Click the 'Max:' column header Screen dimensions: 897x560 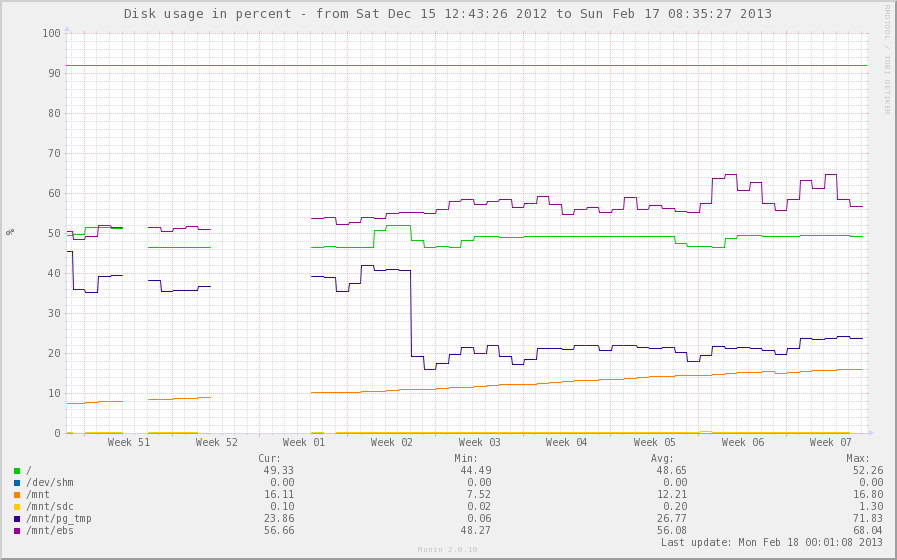857,457
